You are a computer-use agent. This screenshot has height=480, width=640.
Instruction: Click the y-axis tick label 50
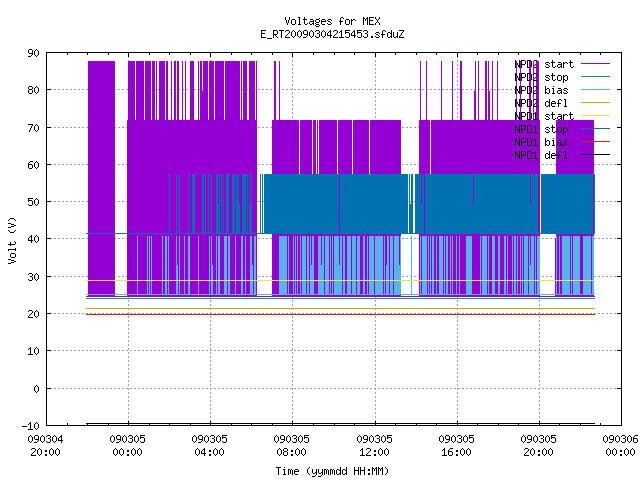(34, 202)
